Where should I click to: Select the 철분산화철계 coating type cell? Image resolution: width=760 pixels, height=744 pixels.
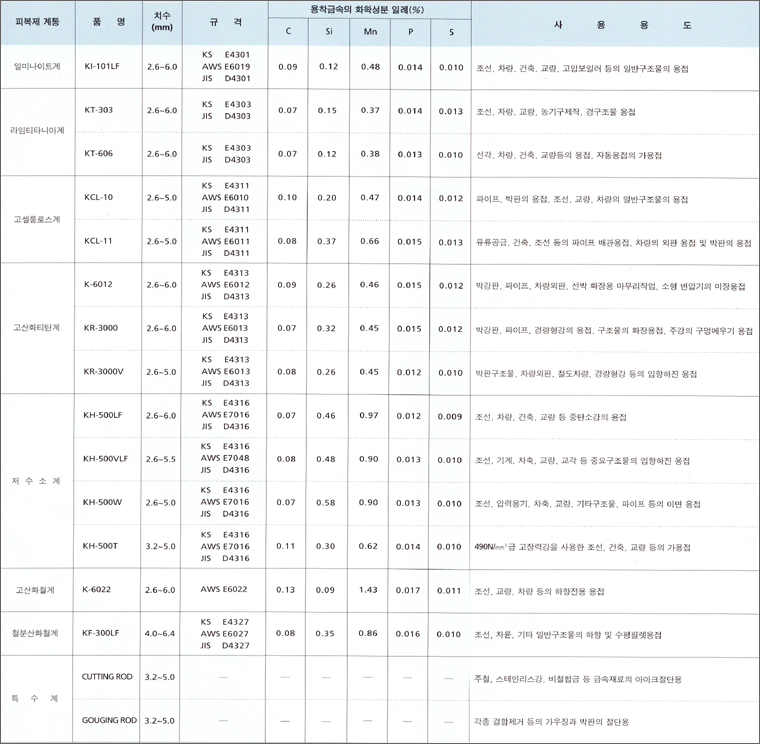coord(35,633)
